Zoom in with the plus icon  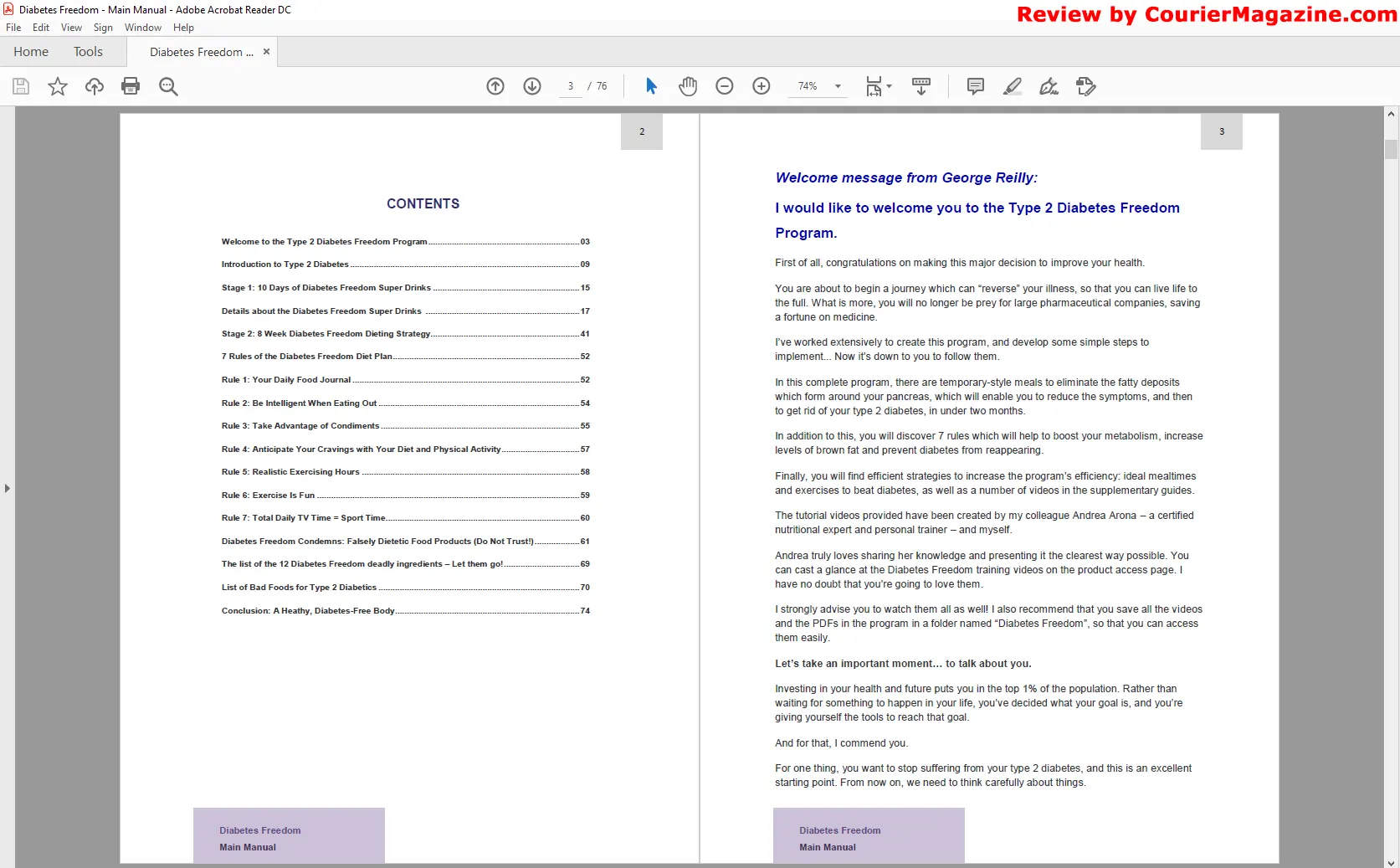click(762, 86)
